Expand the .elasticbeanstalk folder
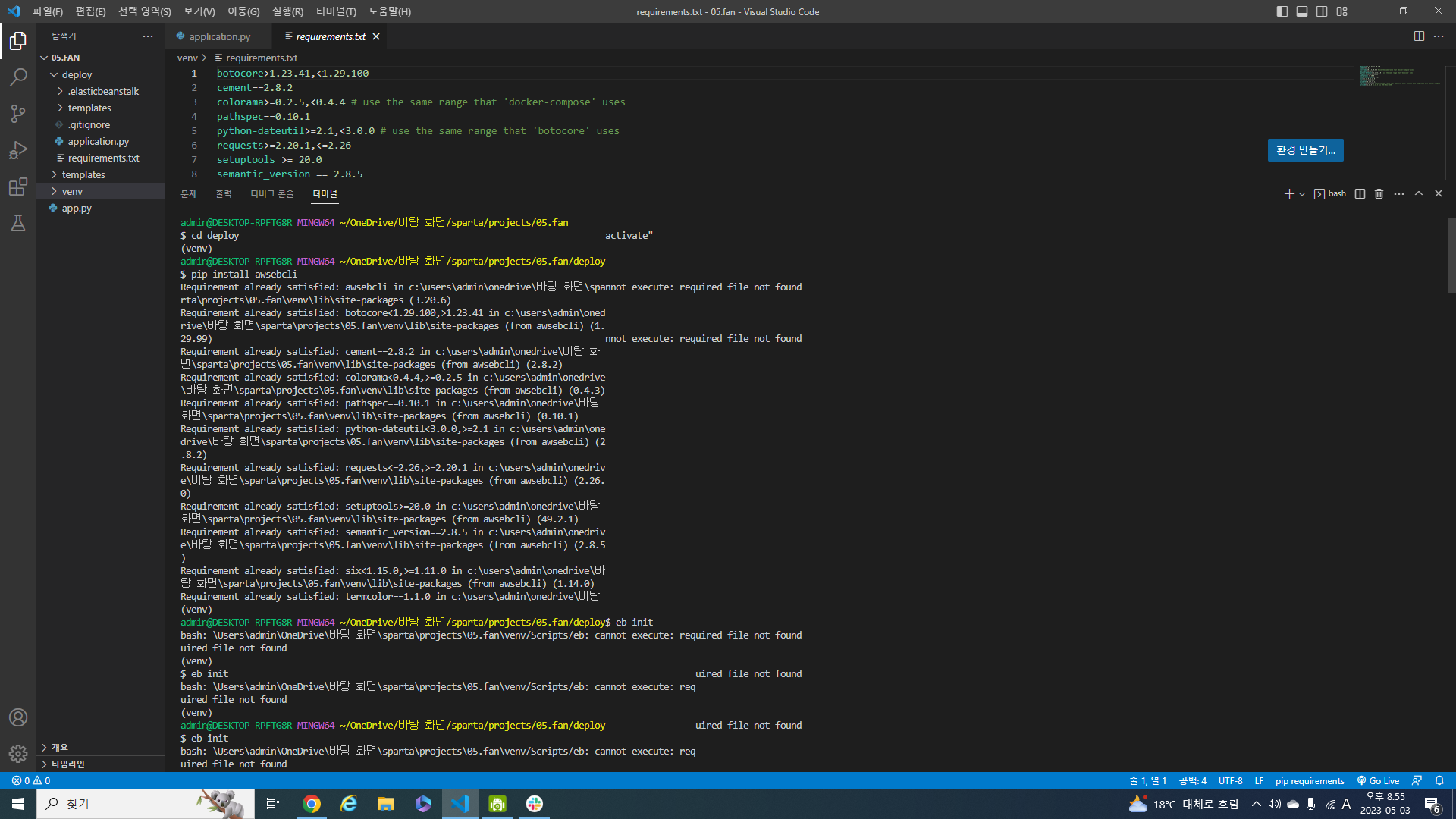This screenshot has width=1456, height=819. pos(103,91)
